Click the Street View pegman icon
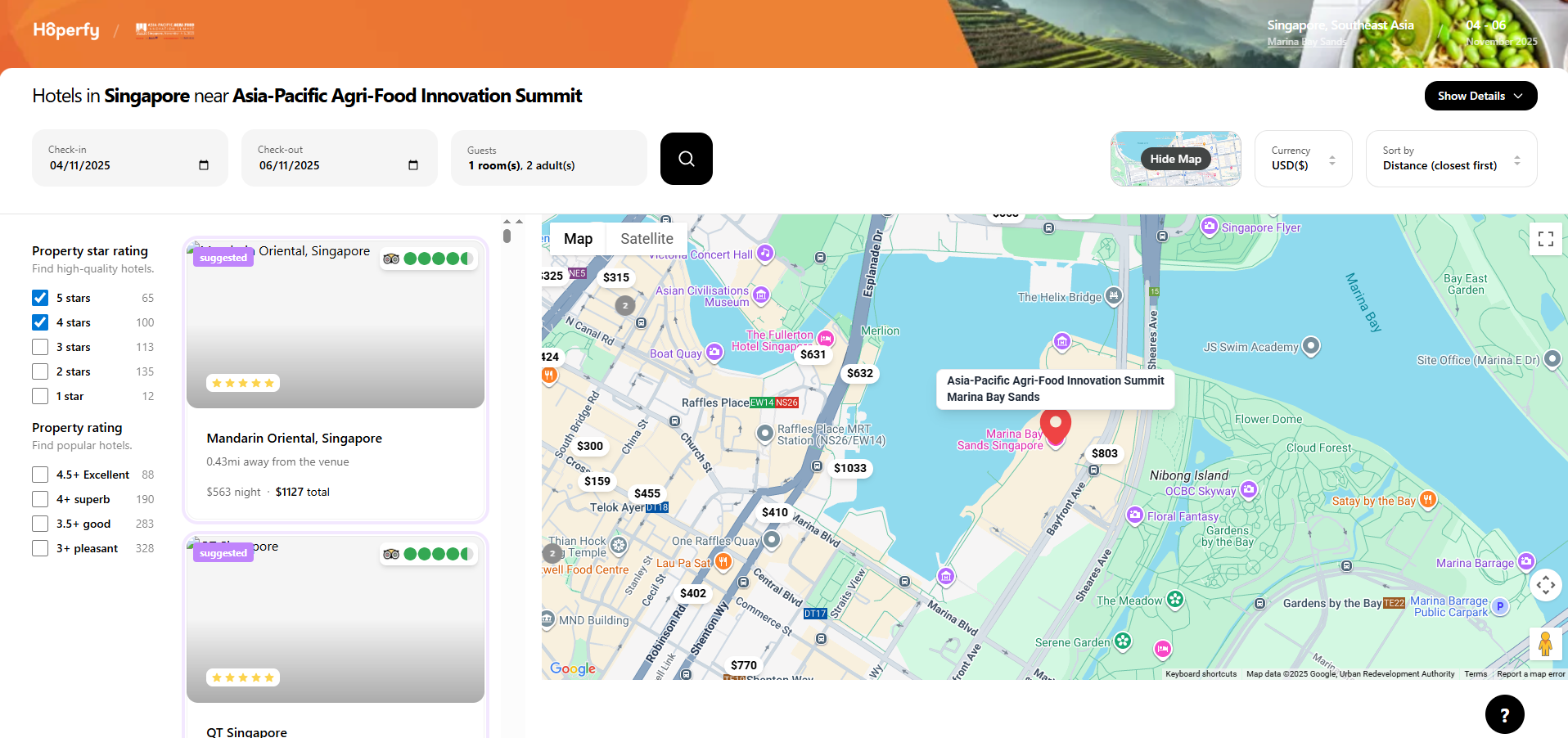The height and width of the screenshot is (738, 1568). pyautogui.click(x=1546, y=644)
